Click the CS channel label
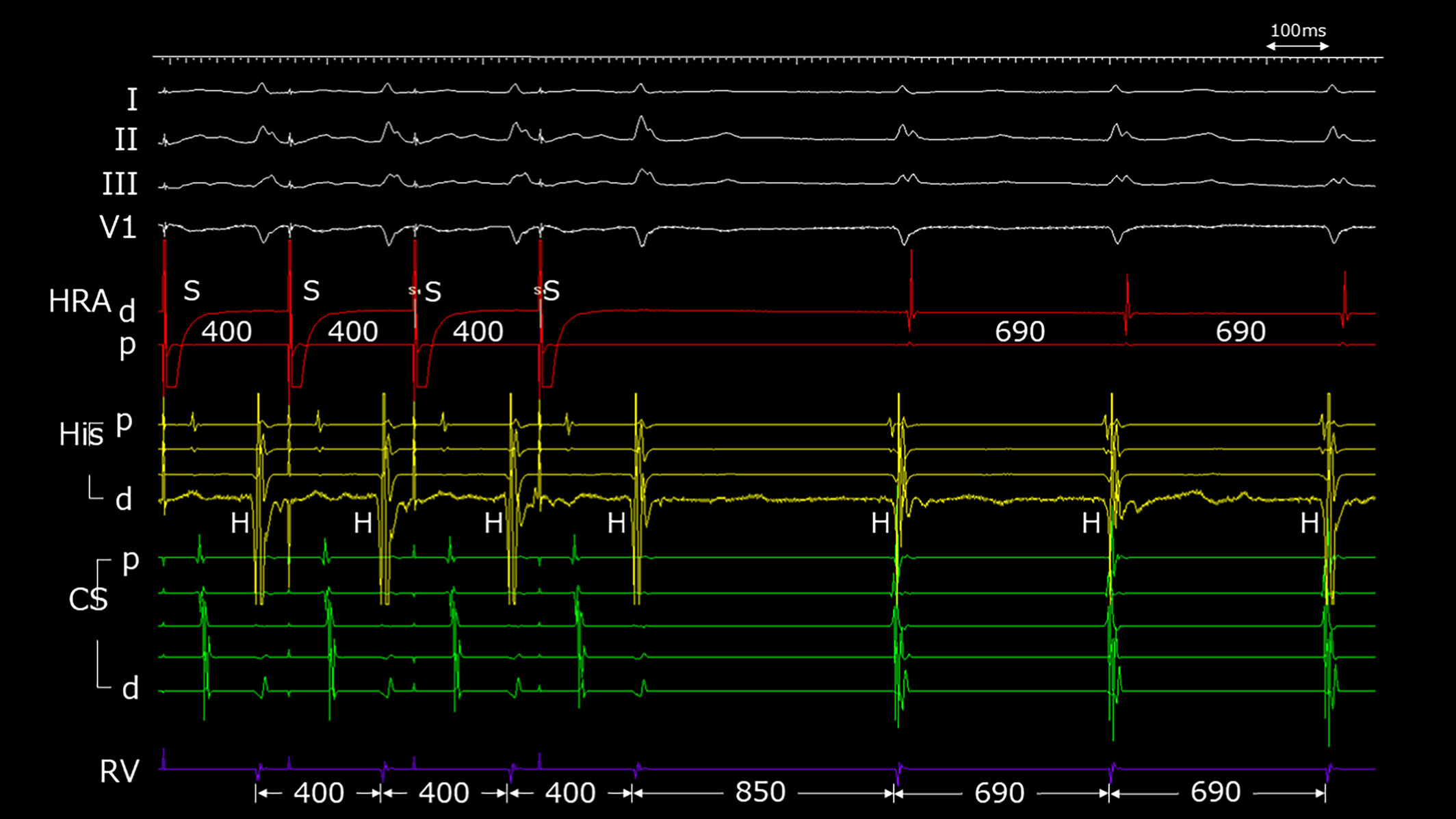This screenshot has height=819, width=1456. [x=88, y=599]
